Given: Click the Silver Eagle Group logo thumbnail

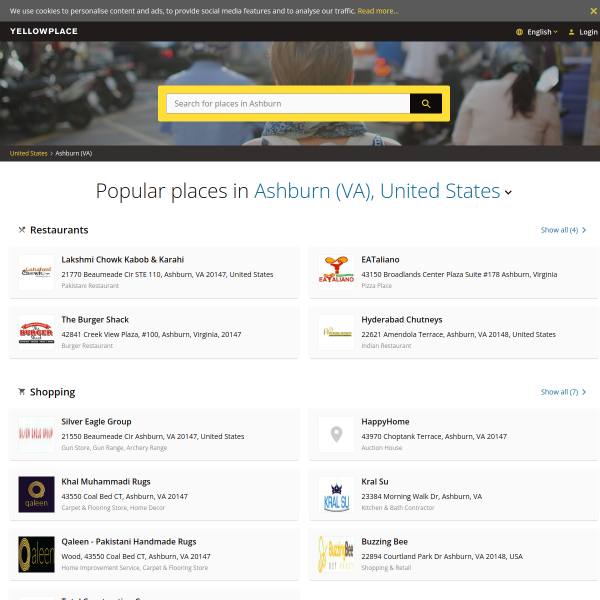Looking at the screenshot, I should pyautogui.click(x=36, y=434).
